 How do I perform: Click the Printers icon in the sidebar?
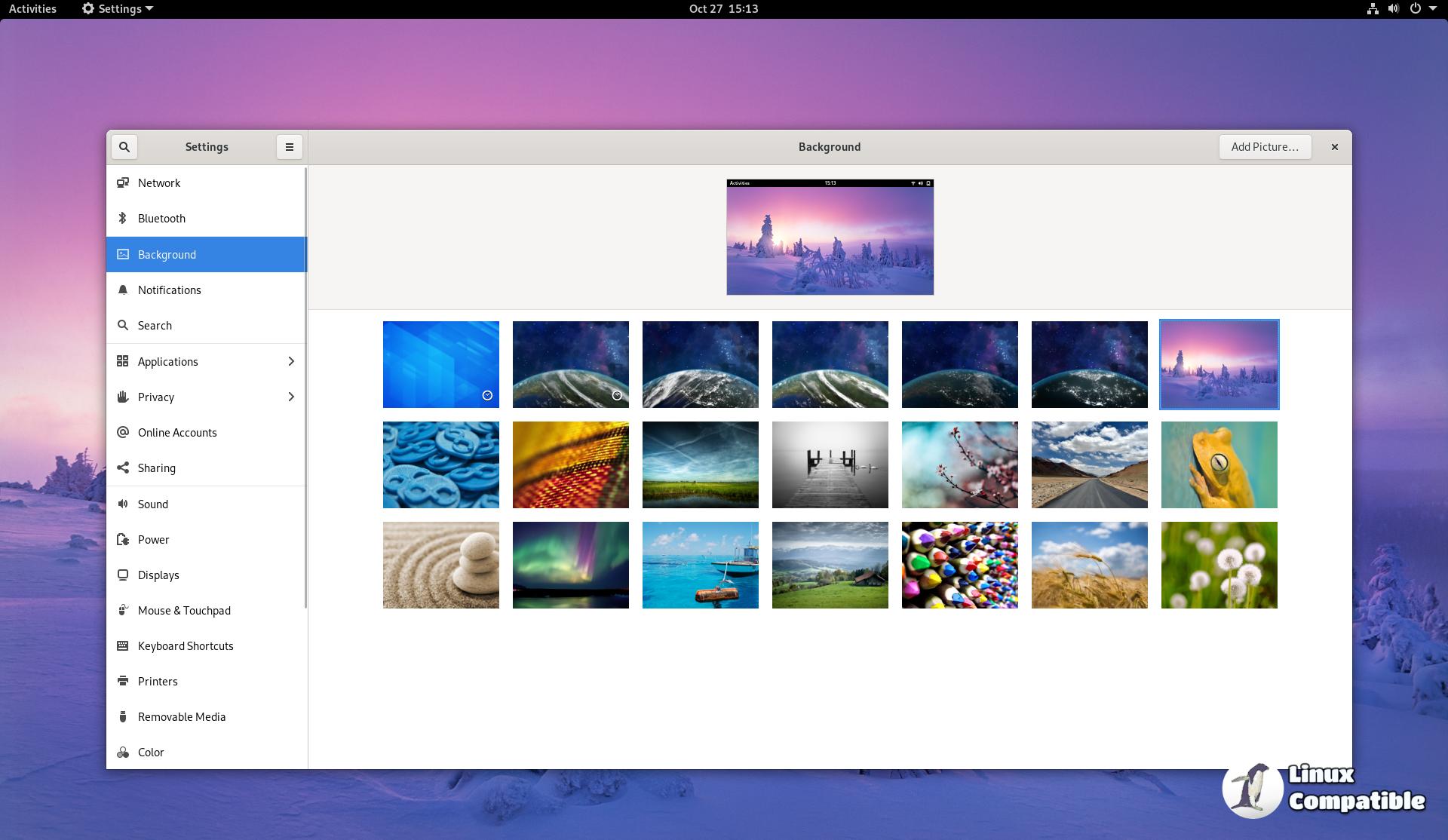click(x=123, y=681)
